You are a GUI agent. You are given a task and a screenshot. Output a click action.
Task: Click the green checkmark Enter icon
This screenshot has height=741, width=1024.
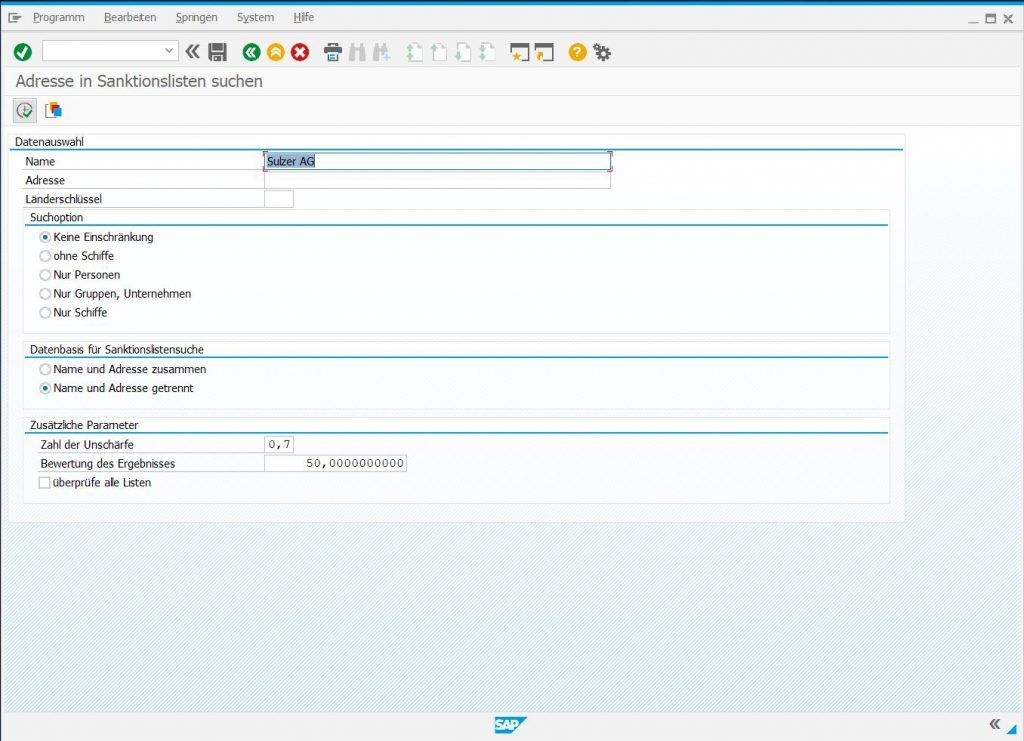click(x=23, y=52)
